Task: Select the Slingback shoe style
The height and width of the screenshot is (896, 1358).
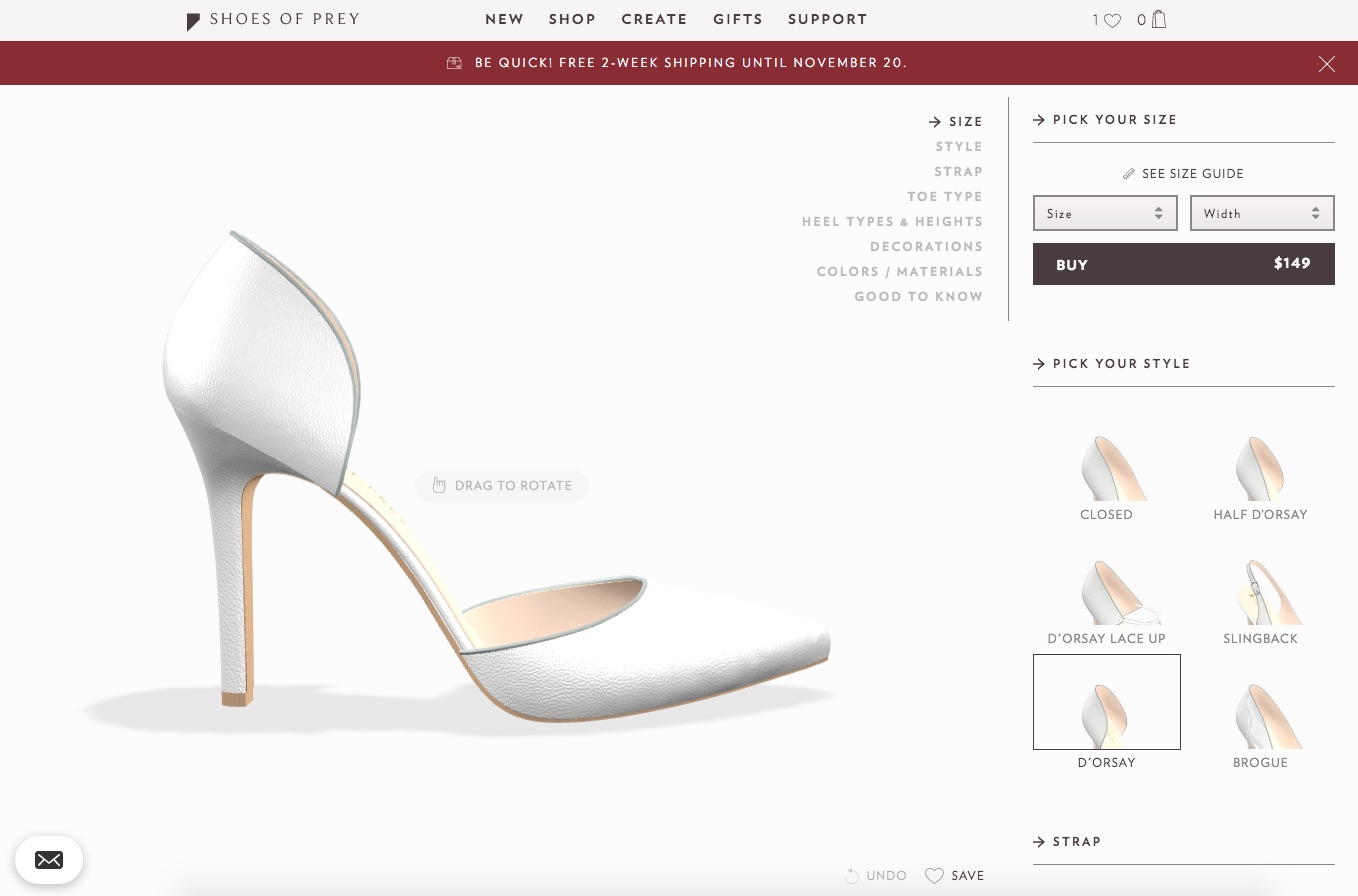Action: (x=1260, y=601)
